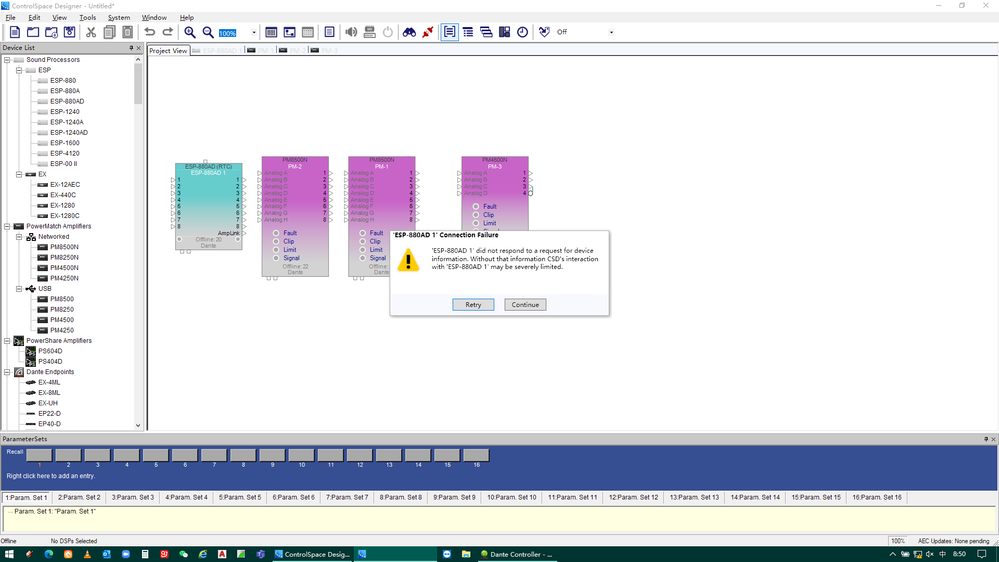The image size is (999, 562).
Task: Open Dante Controller from the taskbar
Action: click(x=516, y=554)
